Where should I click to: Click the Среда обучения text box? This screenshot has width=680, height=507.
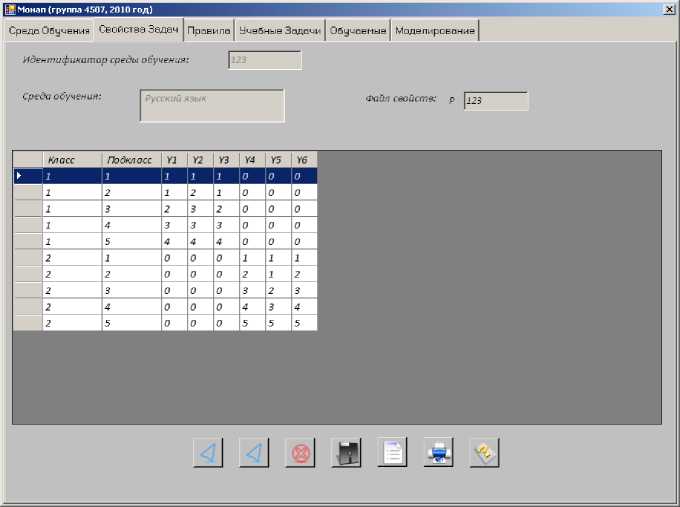coord(212,106)
